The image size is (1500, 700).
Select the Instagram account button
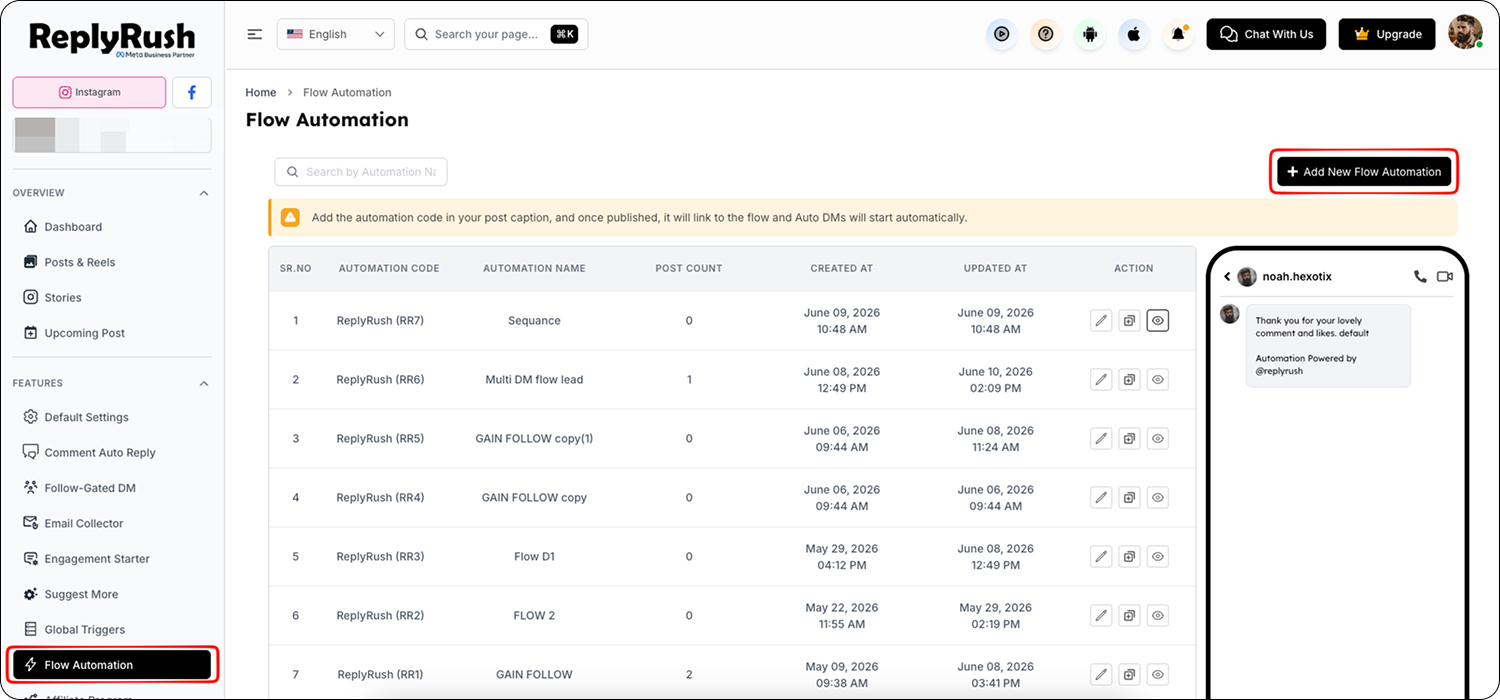[x=89, y=92]
